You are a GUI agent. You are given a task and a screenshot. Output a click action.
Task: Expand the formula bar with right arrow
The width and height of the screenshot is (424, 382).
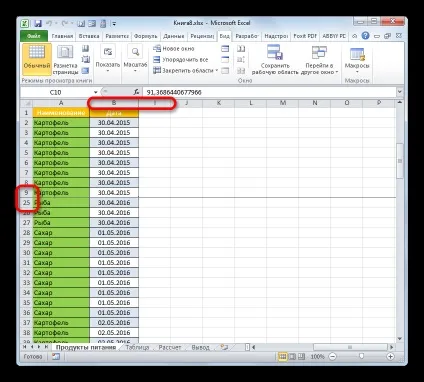400,92
